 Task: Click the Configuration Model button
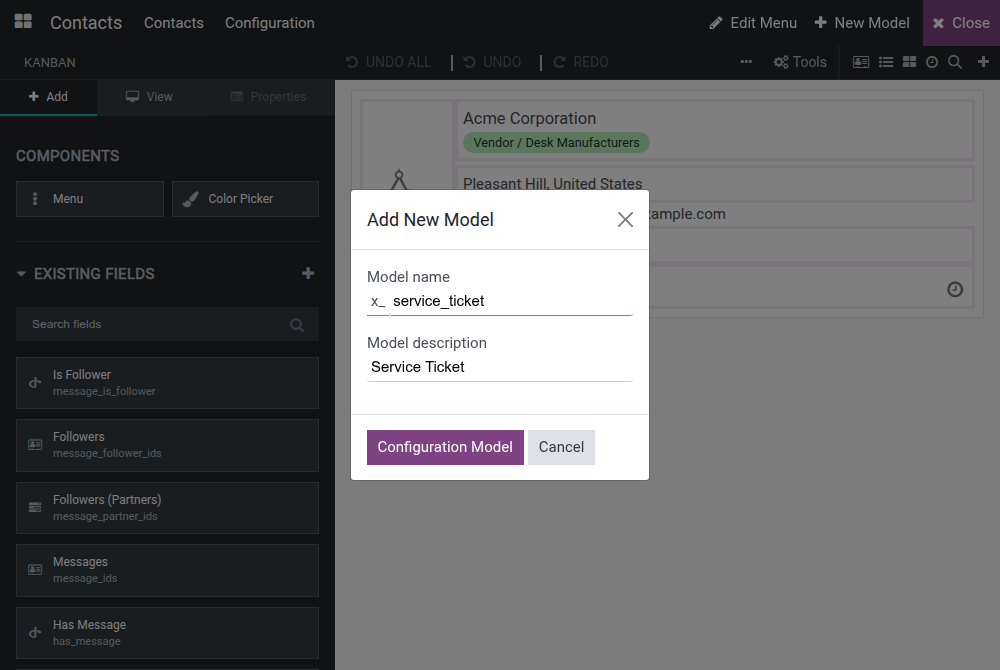(x=445, y=447)
